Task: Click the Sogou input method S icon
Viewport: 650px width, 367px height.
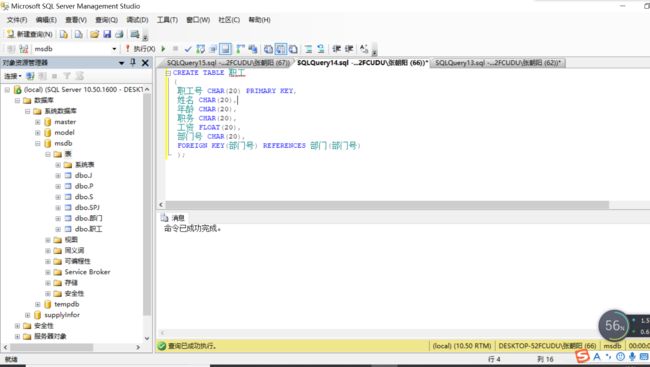Action: pyautogui.click(x=582, y=356)
